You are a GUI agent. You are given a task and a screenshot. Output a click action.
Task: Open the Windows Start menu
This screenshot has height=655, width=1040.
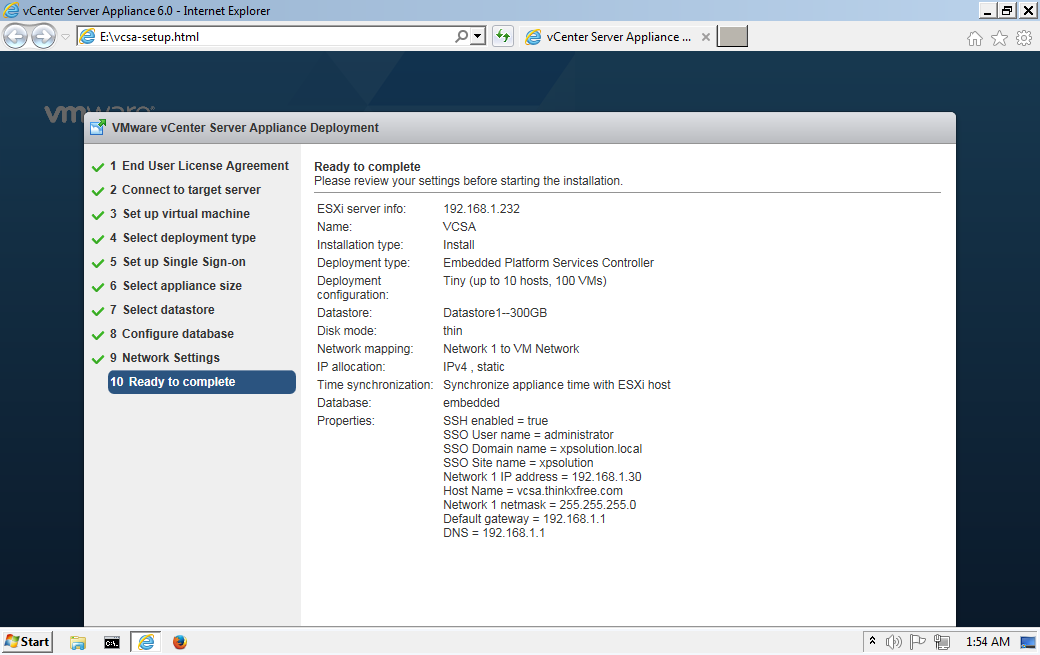[x=27, y=642]
